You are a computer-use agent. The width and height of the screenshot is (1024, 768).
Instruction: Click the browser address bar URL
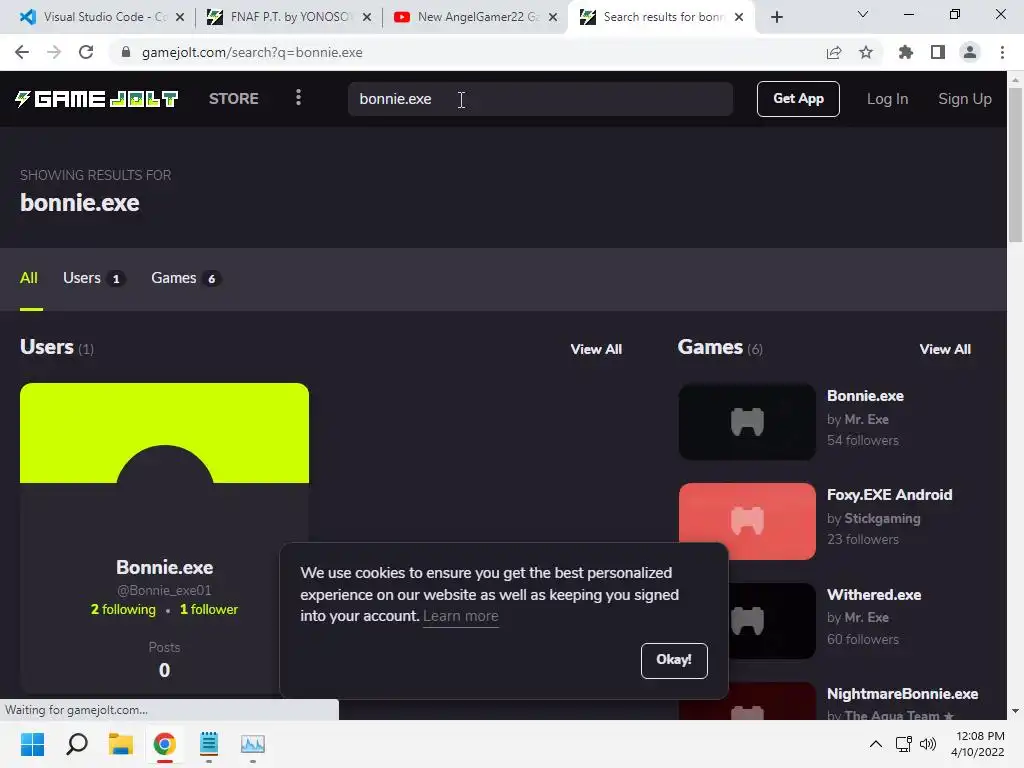(x=252, y=52)
